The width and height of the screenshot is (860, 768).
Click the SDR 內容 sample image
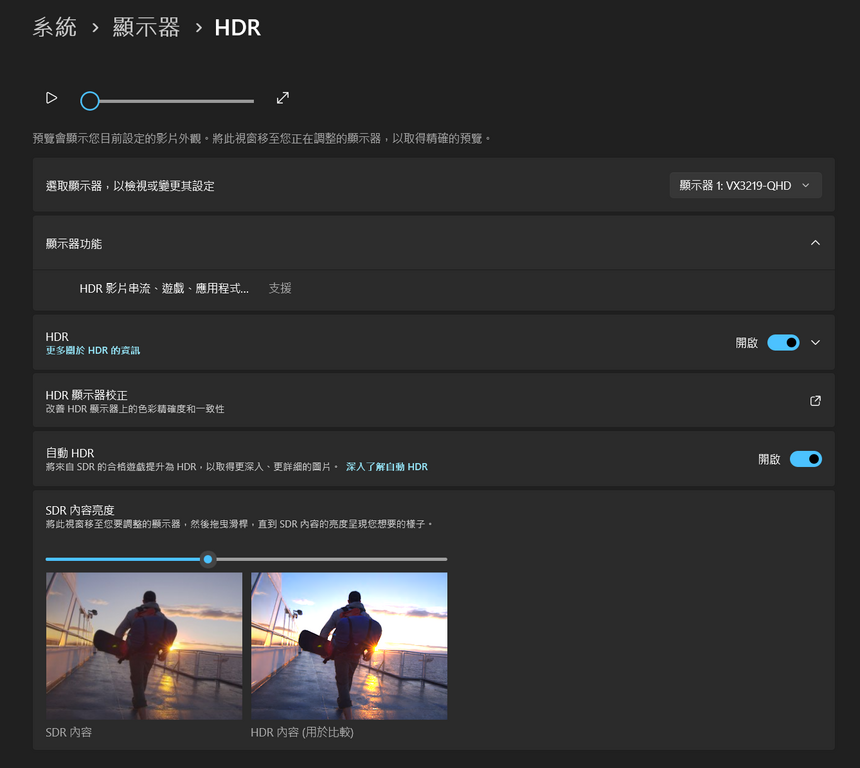tap(144, 645)
